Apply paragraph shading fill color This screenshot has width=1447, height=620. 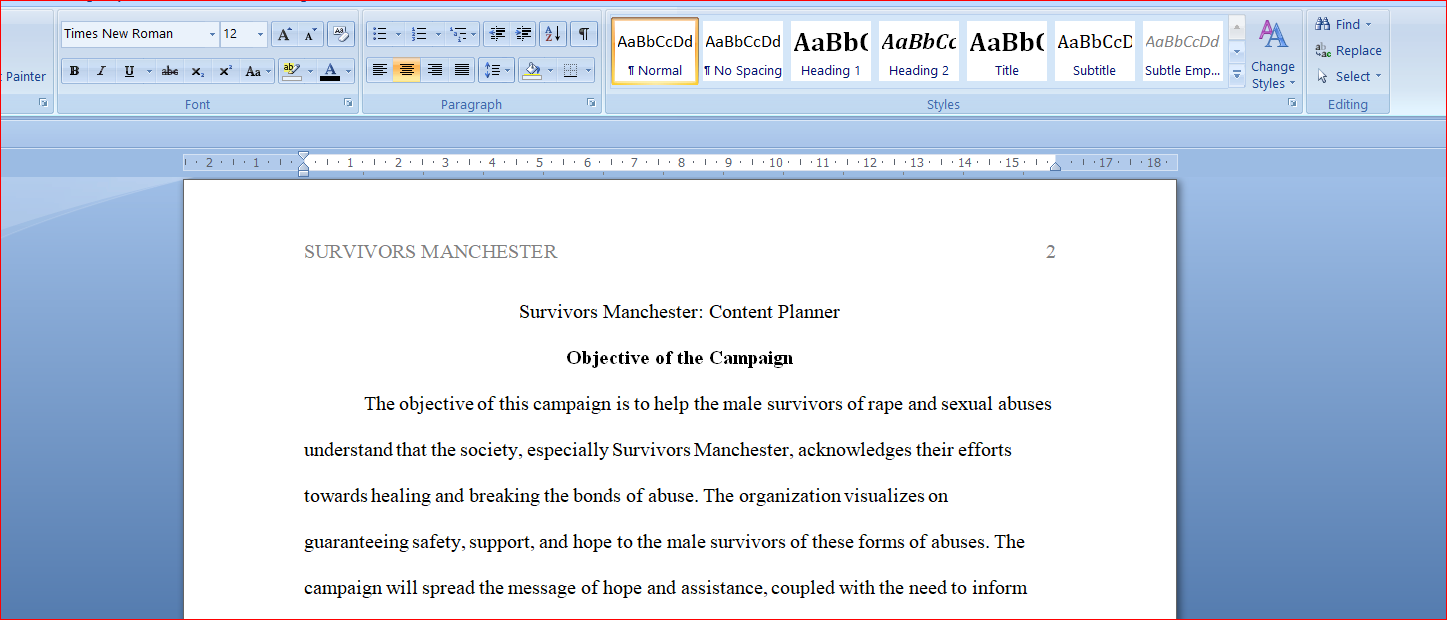click(532, 71)
